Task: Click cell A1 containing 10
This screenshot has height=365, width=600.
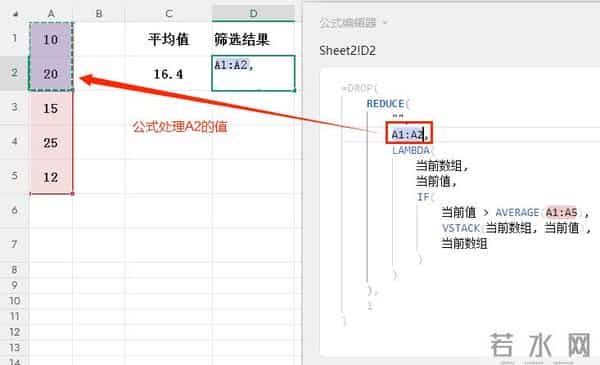Action: pyautogui.click(x=51, y=39)
